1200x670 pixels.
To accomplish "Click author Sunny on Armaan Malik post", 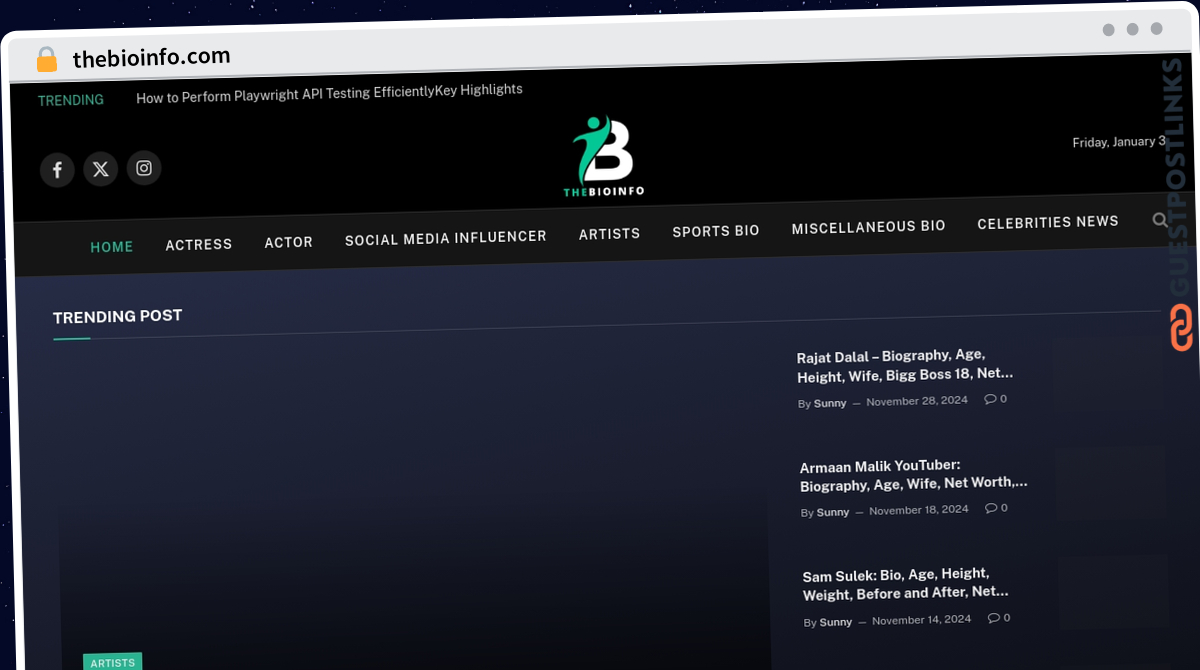I will [x=833, y=512].
